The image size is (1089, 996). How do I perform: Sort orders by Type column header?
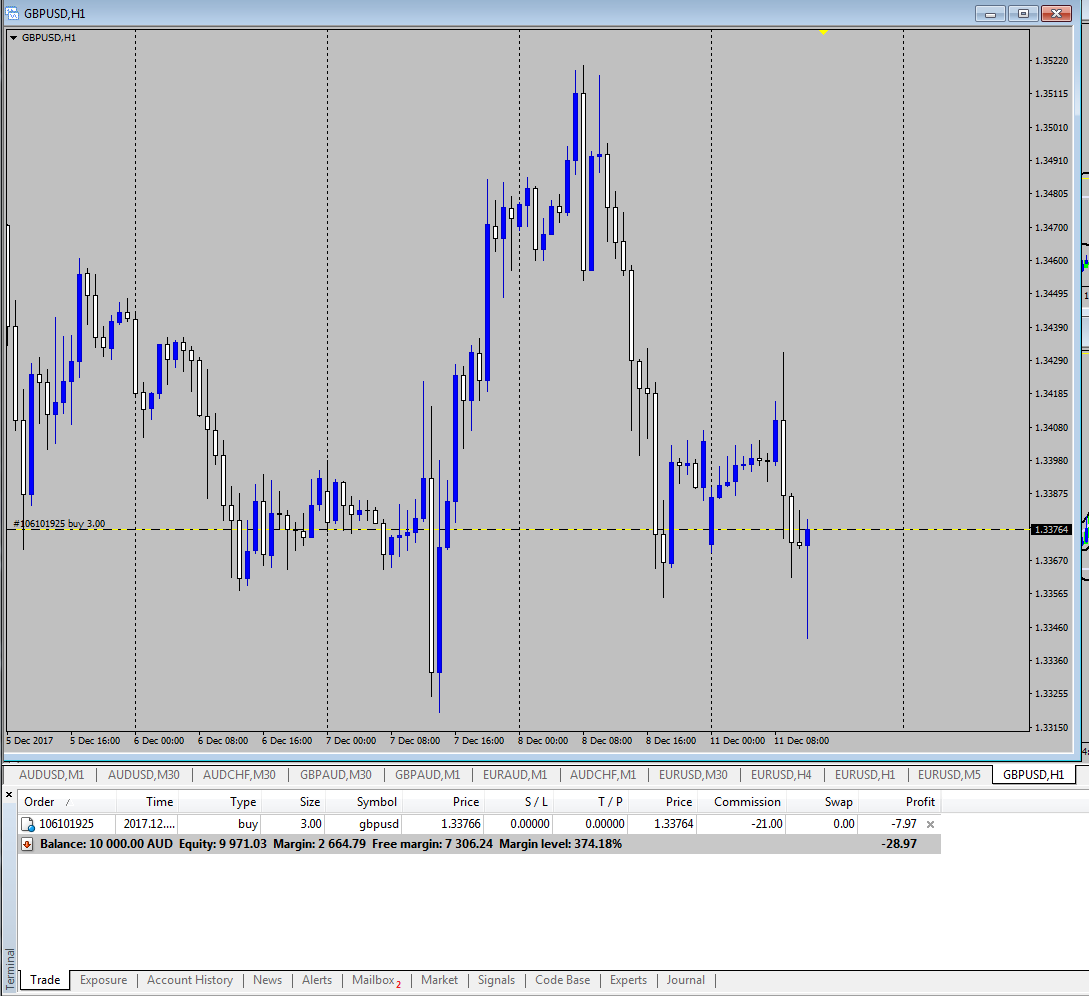point(219,802)
